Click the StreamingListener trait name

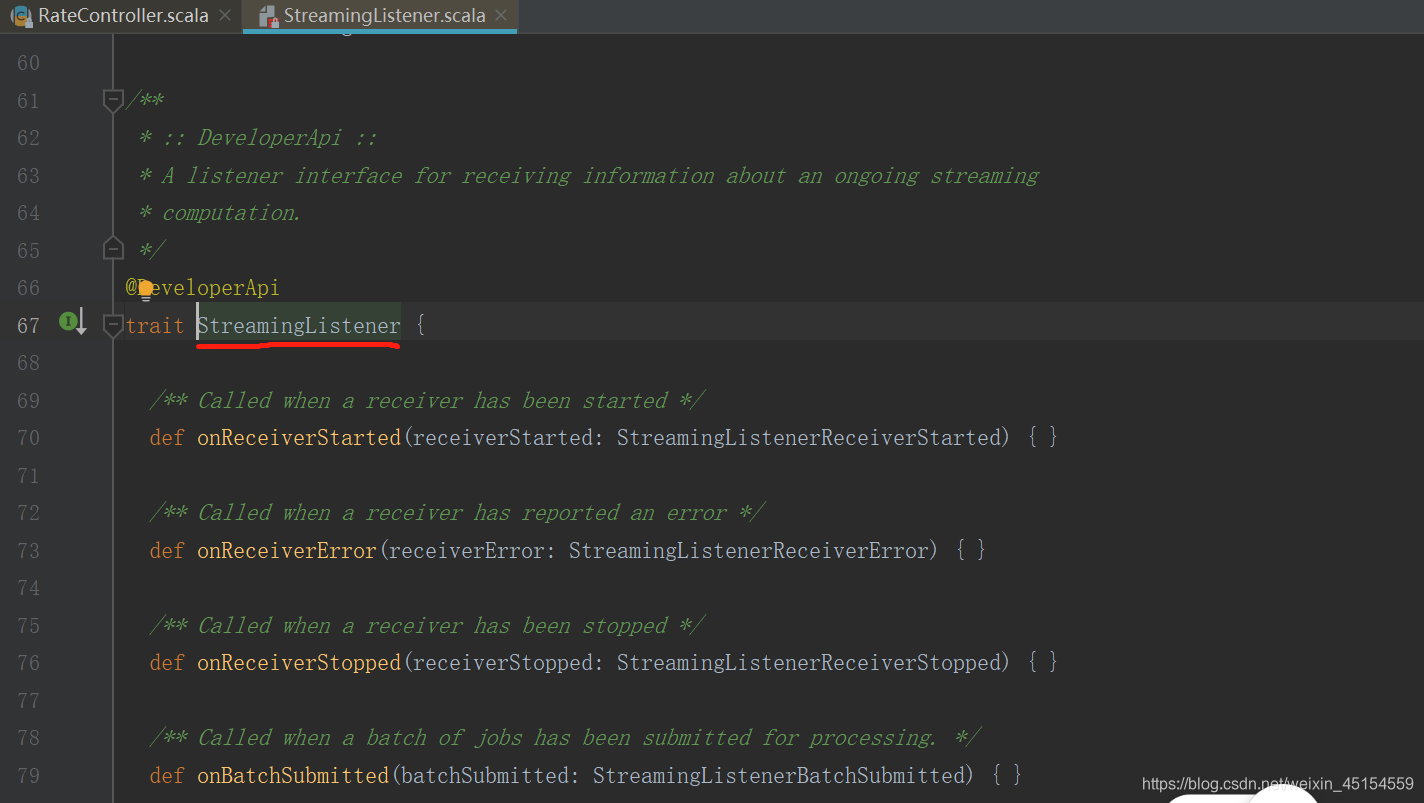tap(299, 325)
